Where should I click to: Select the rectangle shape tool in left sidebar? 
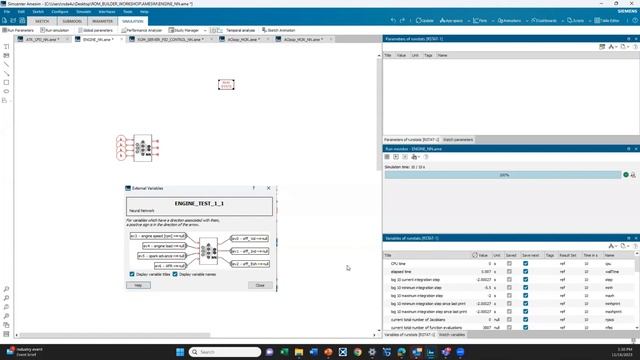[x=6, y=82]
